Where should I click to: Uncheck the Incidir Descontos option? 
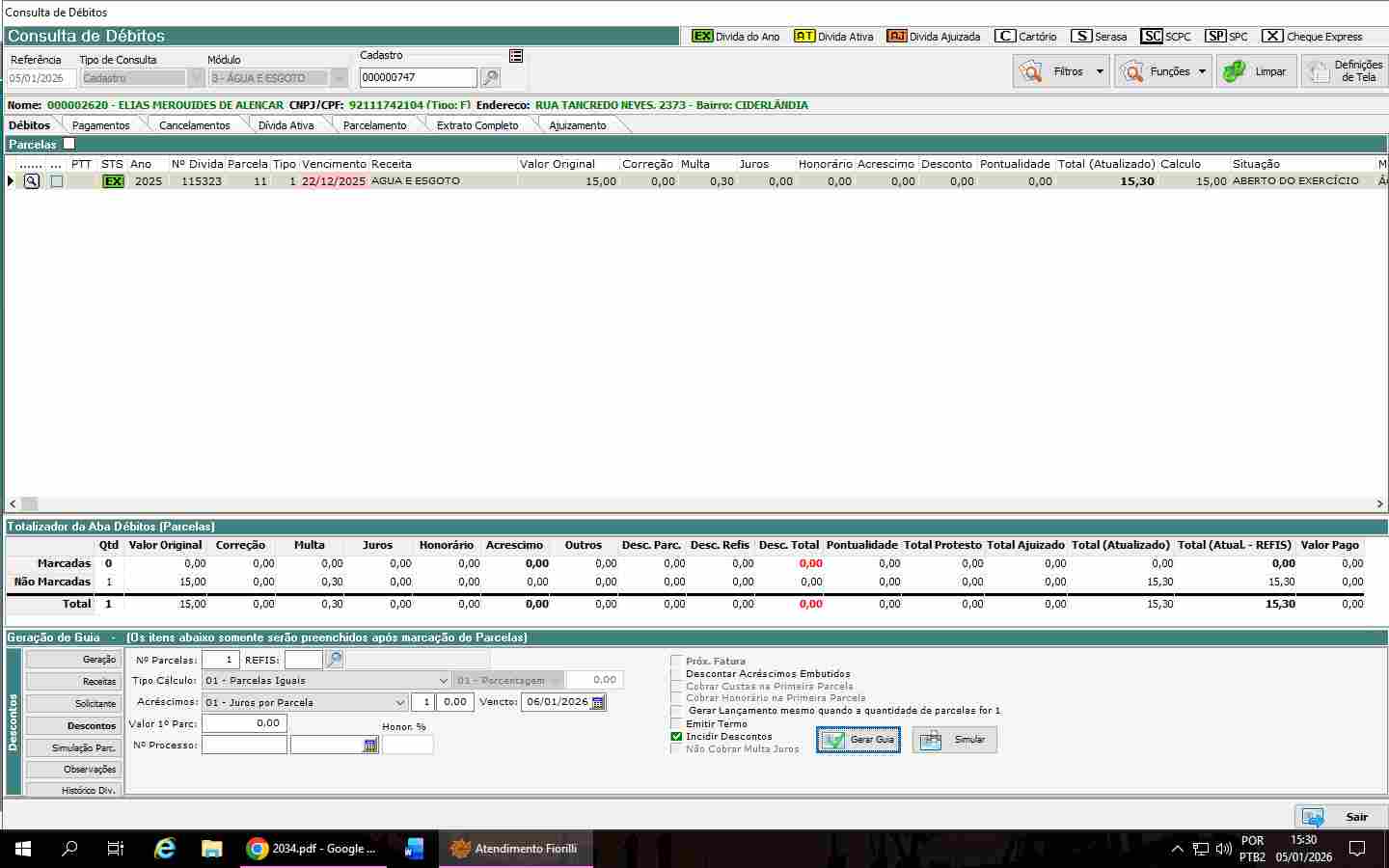tap(676, 736)
